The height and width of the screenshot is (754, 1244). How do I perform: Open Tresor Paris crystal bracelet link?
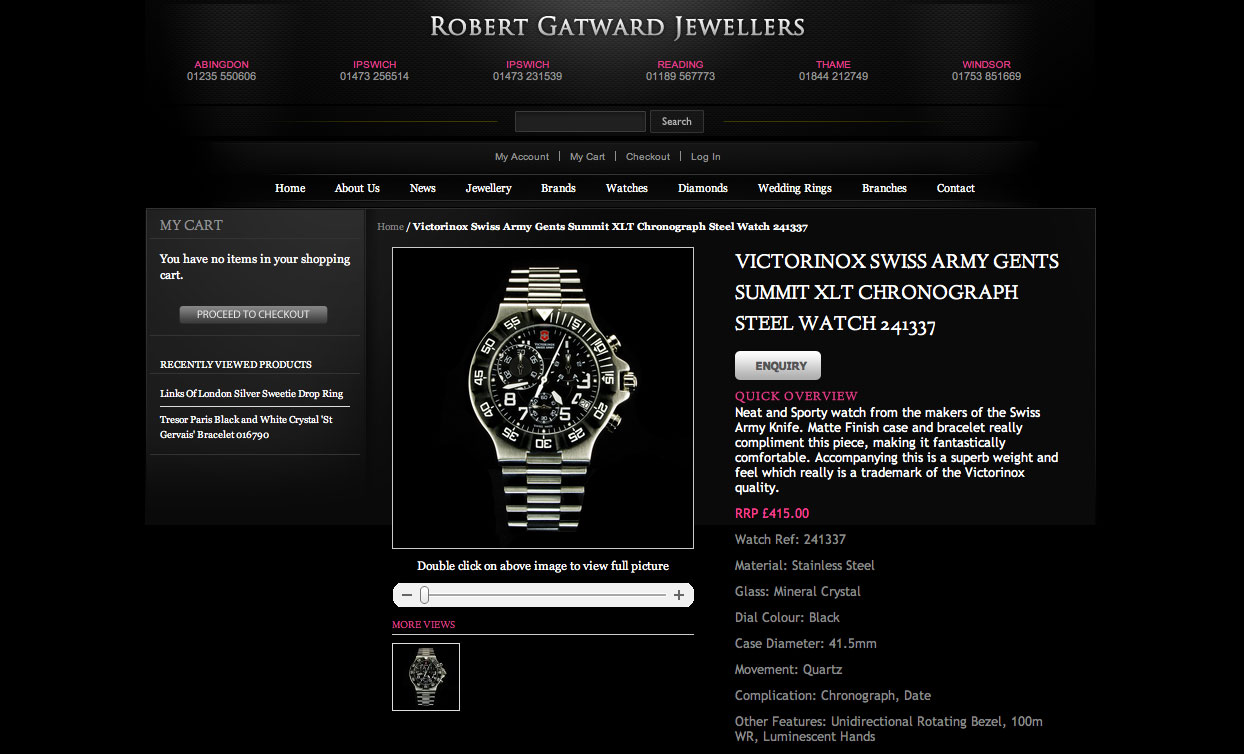pos(246,427)
